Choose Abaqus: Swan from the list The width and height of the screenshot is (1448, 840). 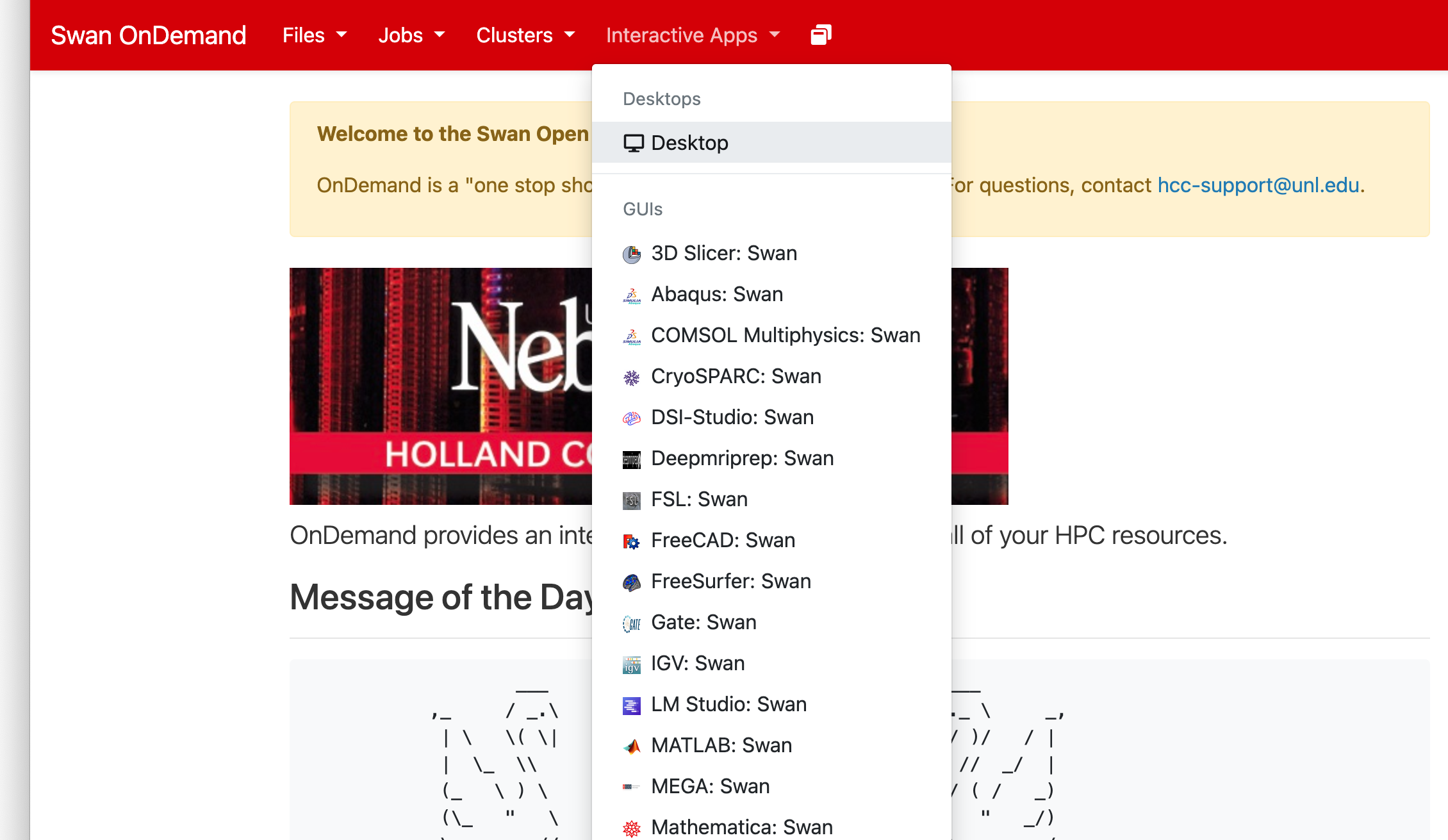coord(717,294)
